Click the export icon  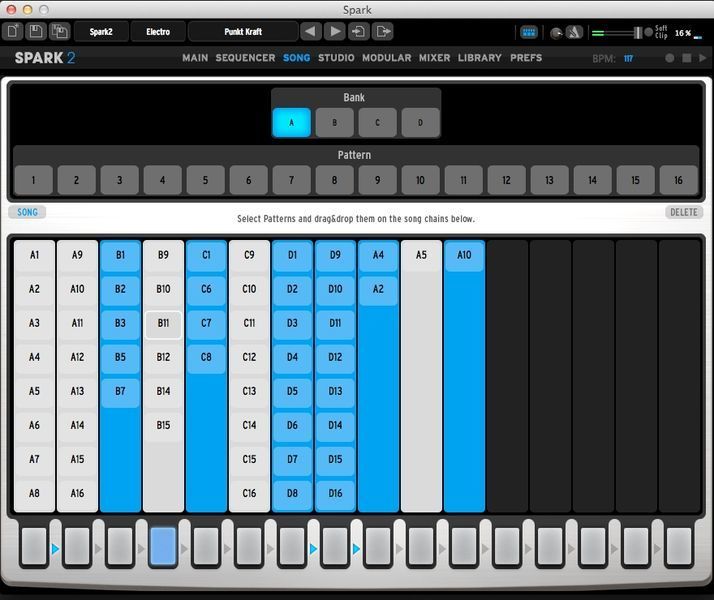click(383, 32)
